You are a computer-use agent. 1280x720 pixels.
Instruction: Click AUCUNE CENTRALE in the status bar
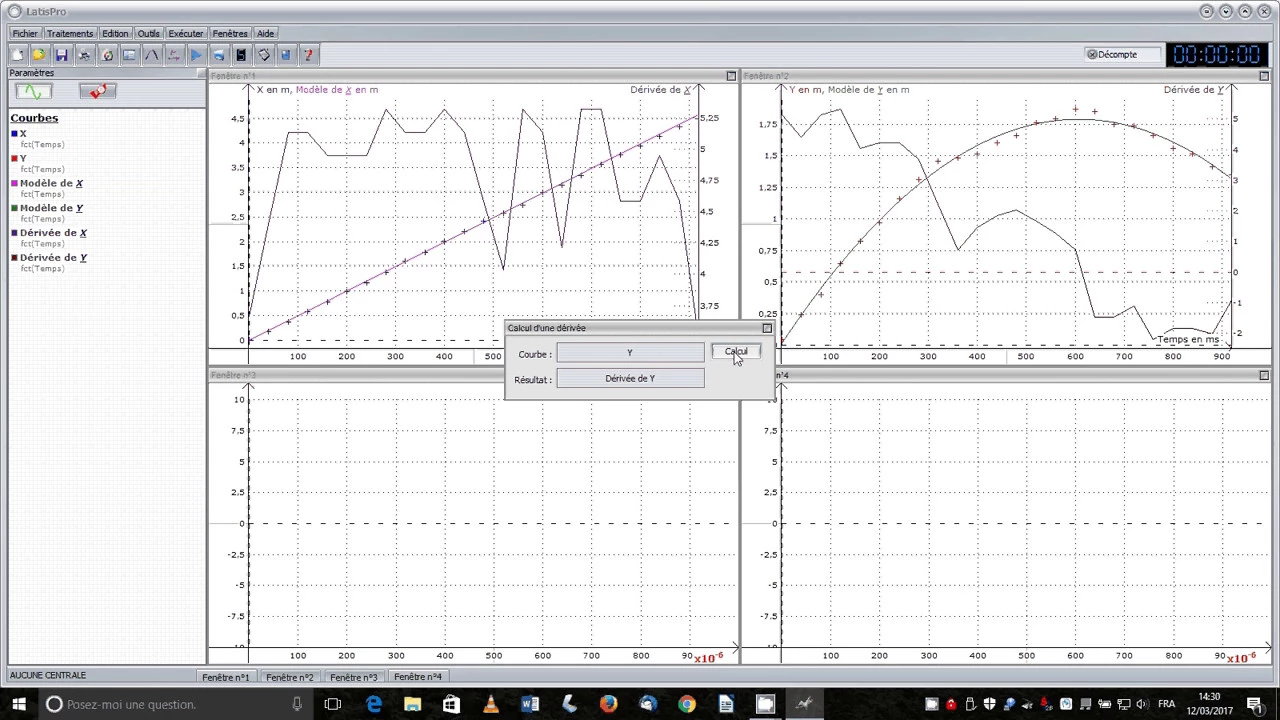[x=48, y=676]
